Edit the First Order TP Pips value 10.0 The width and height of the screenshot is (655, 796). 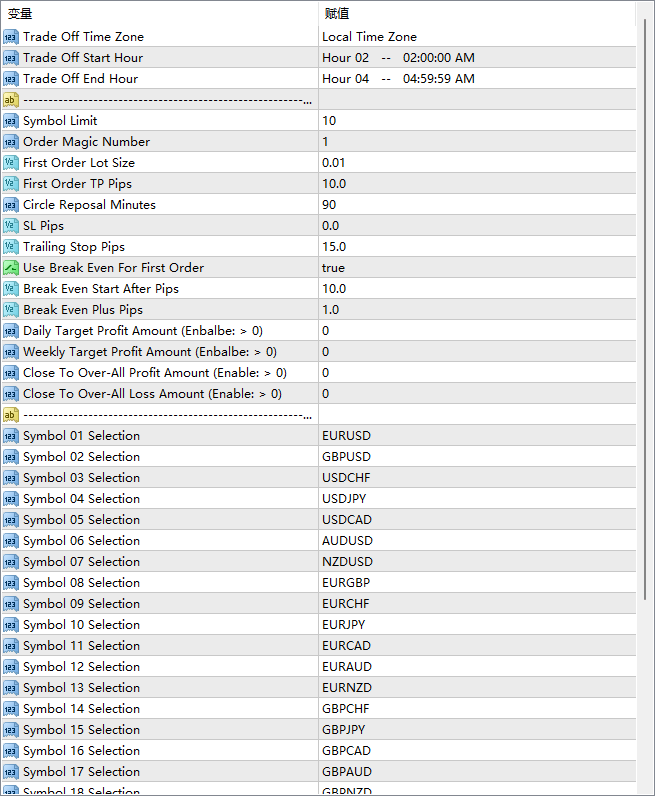[x=334, y=184]
